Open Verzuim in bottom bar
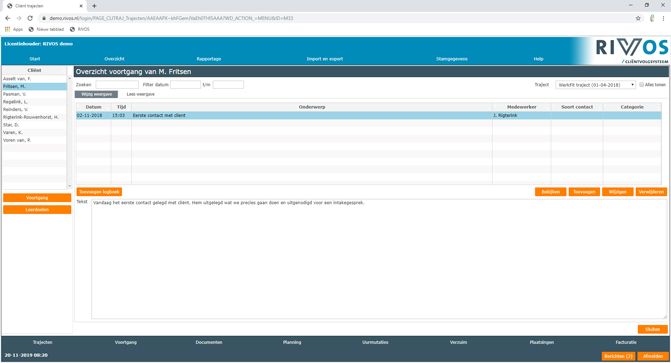Viewport: 671px width, 363px height. coord(458,342)
